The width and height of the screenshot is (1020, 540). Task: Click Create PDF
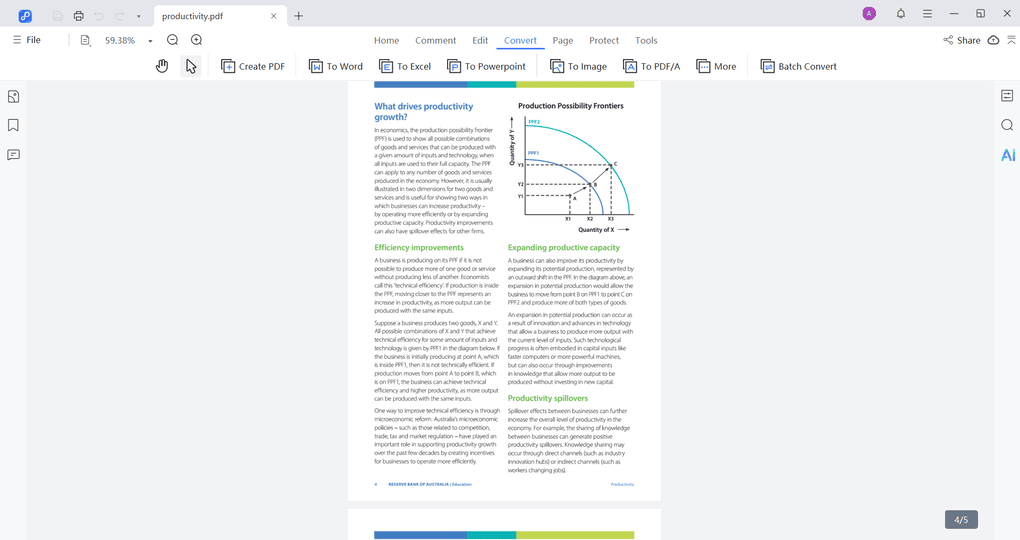253,66
